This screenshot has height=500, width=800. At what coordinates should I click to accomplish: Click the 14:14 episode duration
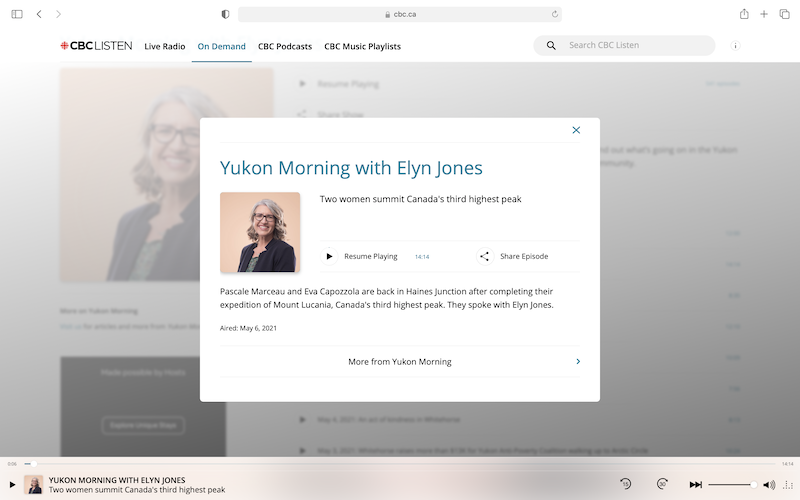(x=422, y=257)
